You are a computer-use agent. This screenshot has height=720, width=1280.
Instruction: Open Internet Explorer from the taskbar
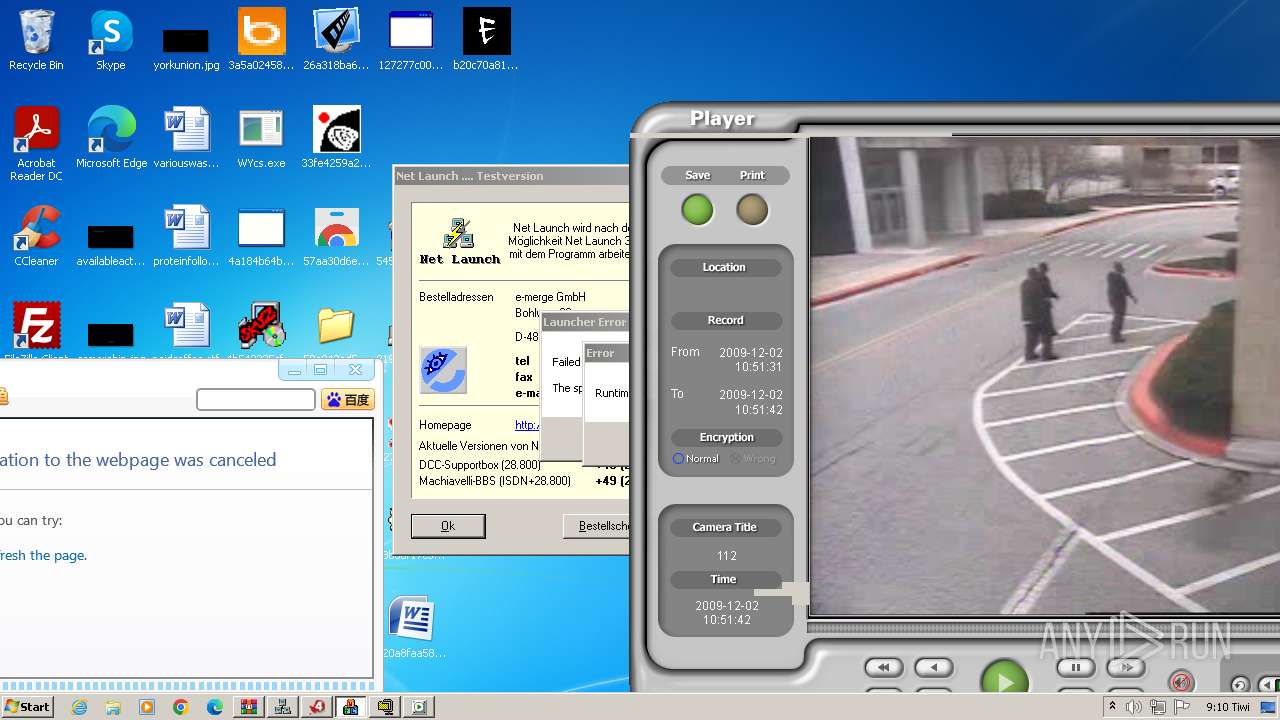[x=79, y=707]
